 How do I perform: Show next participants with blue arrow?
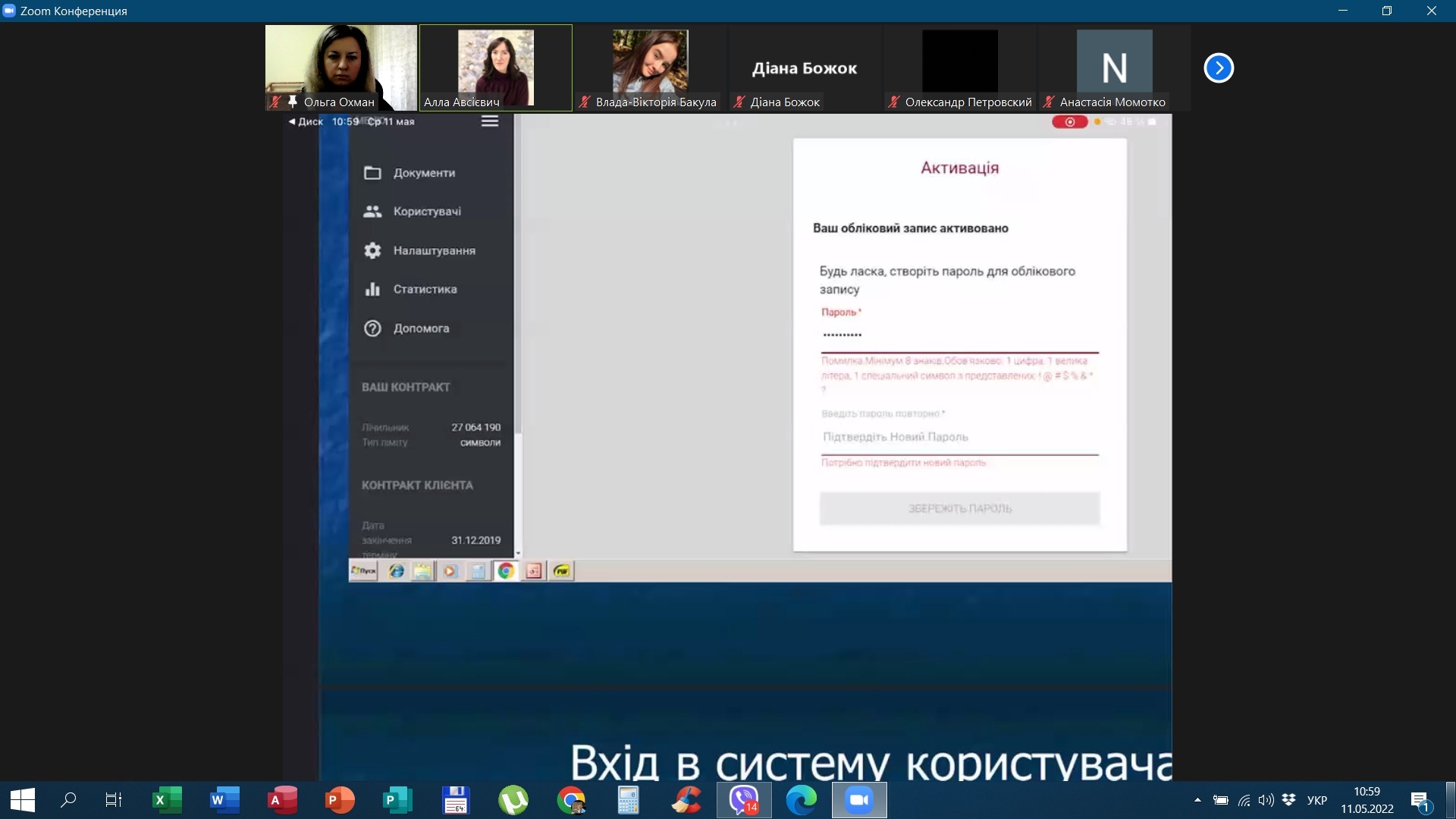1219,68
